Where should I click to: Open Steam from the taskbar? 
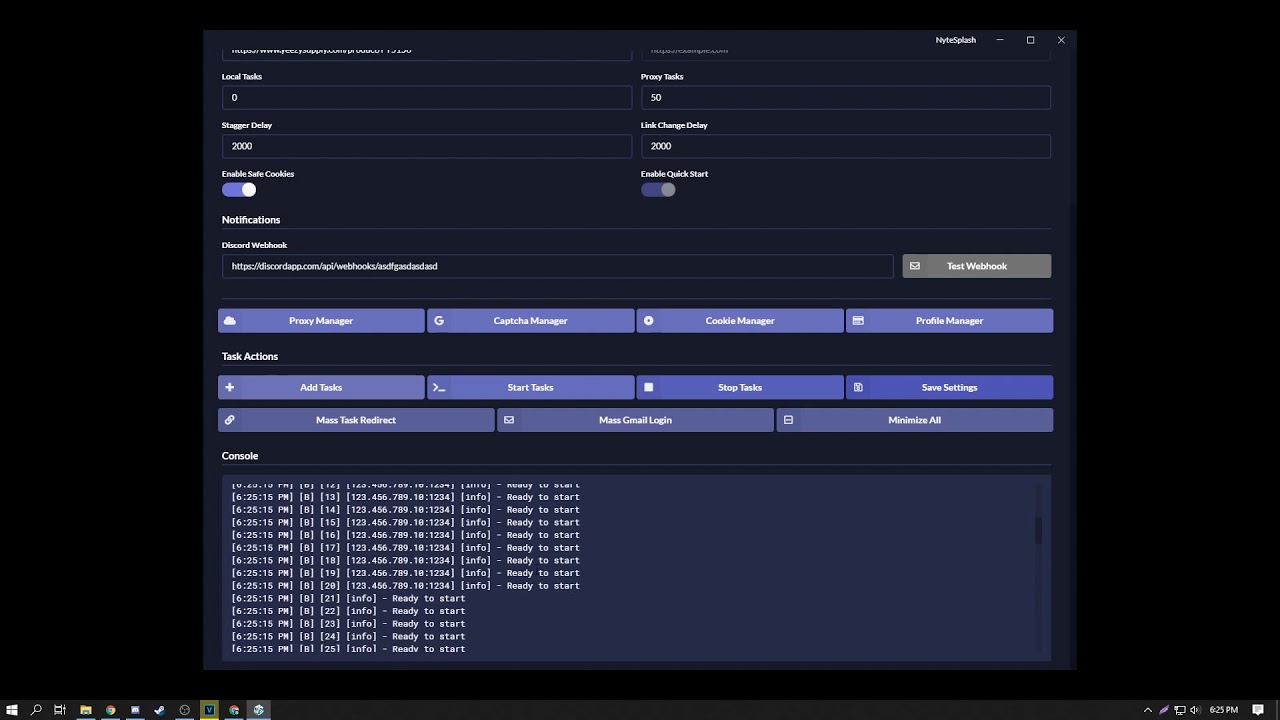(160, 710)
